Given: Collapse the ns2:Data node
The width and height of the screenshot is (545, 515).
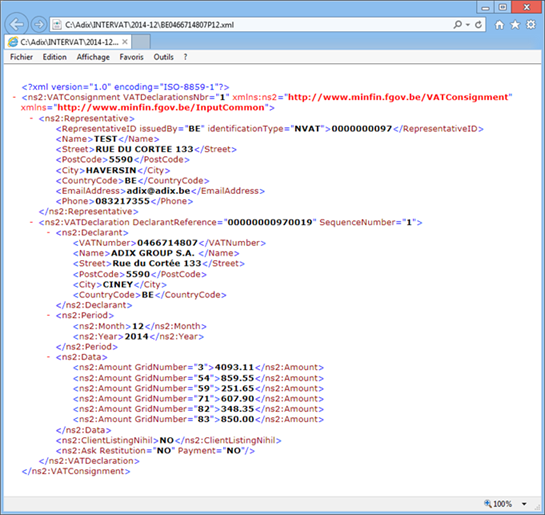Looking at the screenshot, I should [48, 357].
